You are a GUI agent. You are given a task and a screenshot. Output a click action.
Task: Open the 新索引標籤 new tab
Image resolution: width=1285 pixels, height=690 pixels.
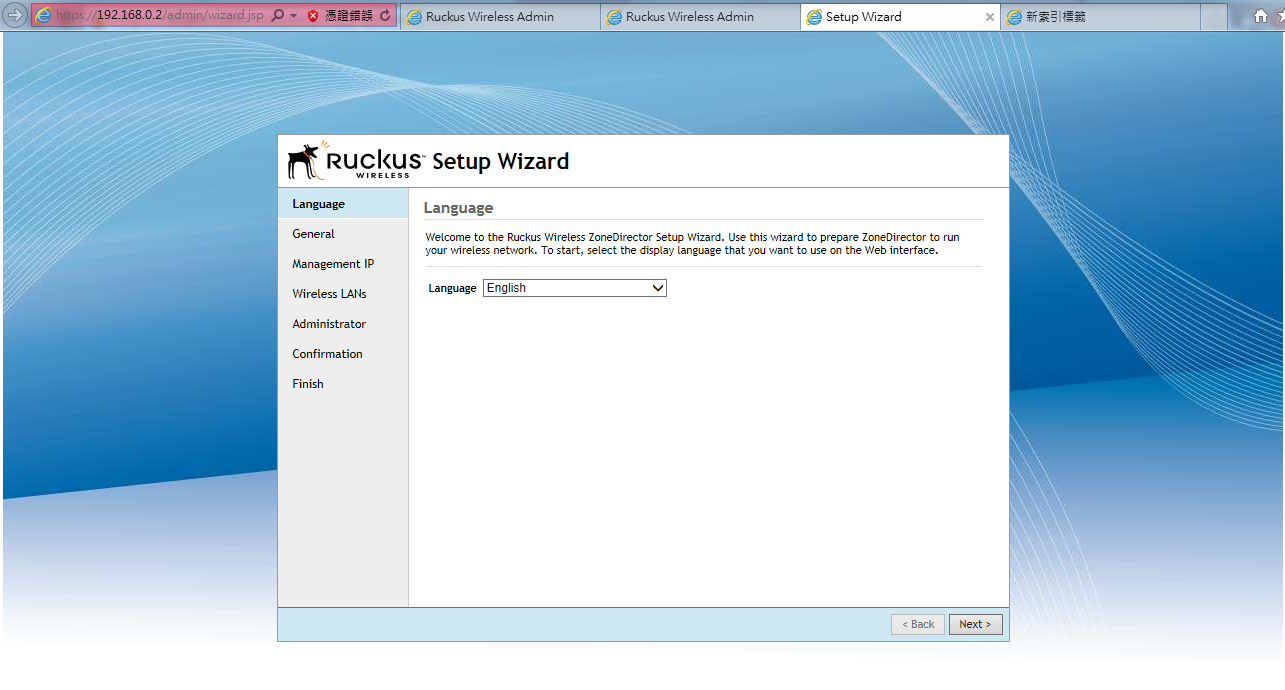click(1100, 17)
